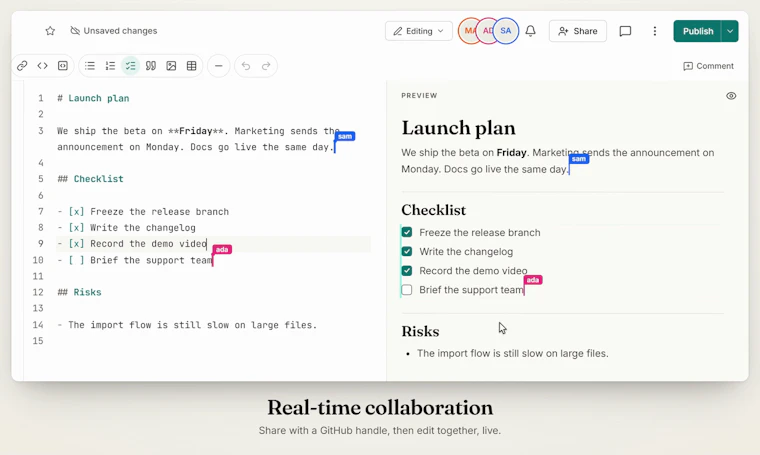The image size is (760, 455).
Task: Click the Launch plan heading in preview
Action: [x=458, y=128]
